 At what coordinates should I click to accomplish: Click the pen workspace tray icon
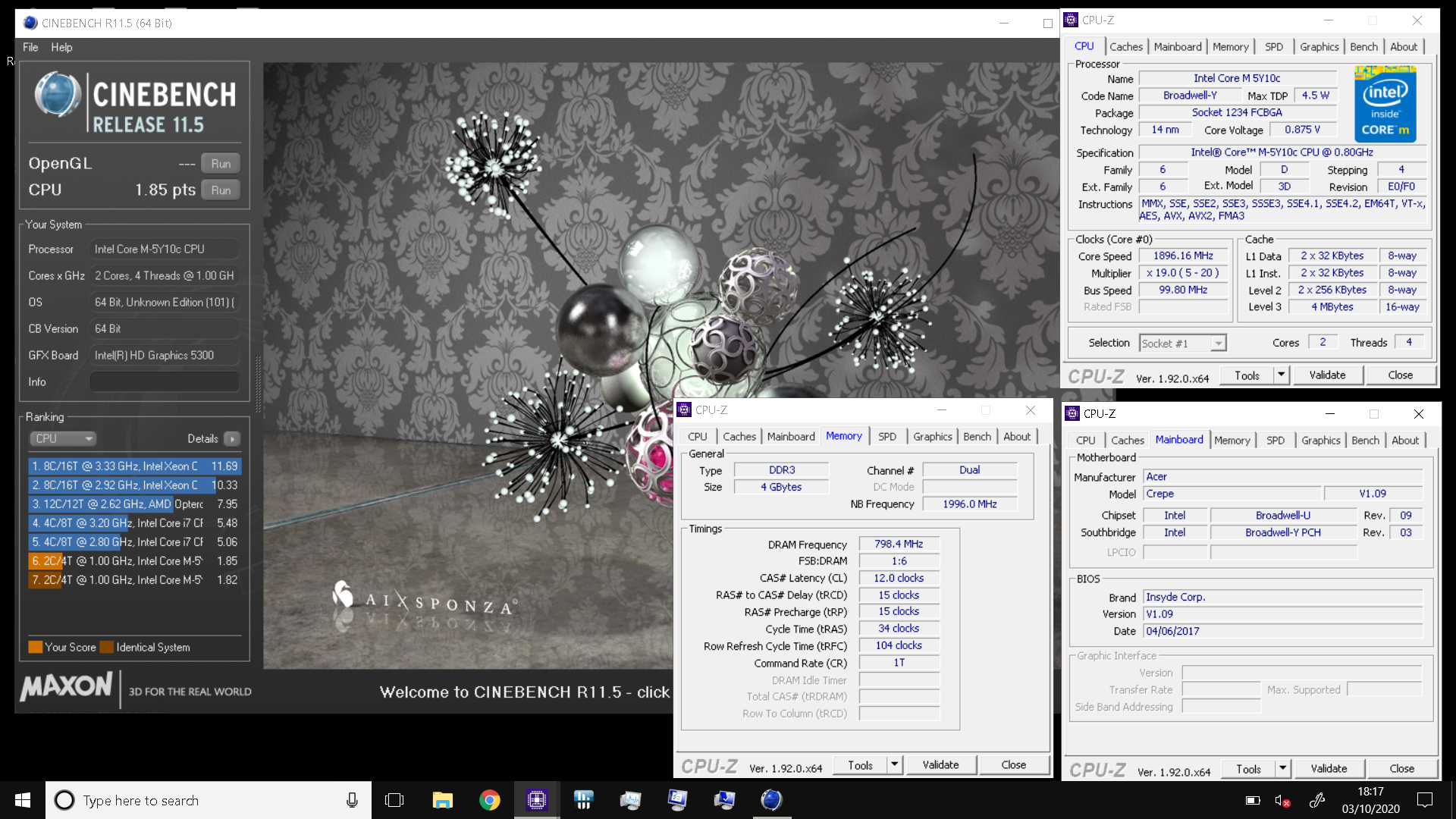[x=1317, y=800]
